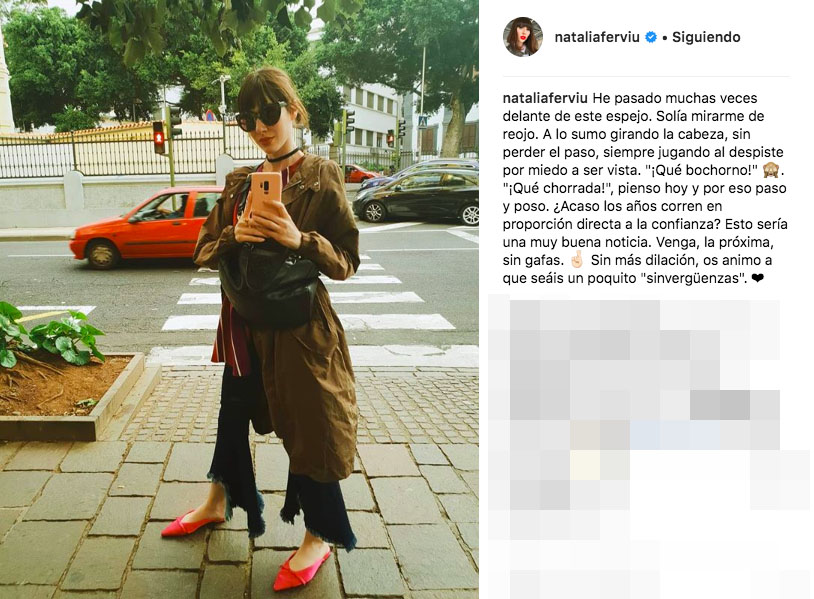This screenshot has height=599, width=814.
Task: Click the "¡Qué bochorno!" phrase in caption
Action: pos(702,170)
